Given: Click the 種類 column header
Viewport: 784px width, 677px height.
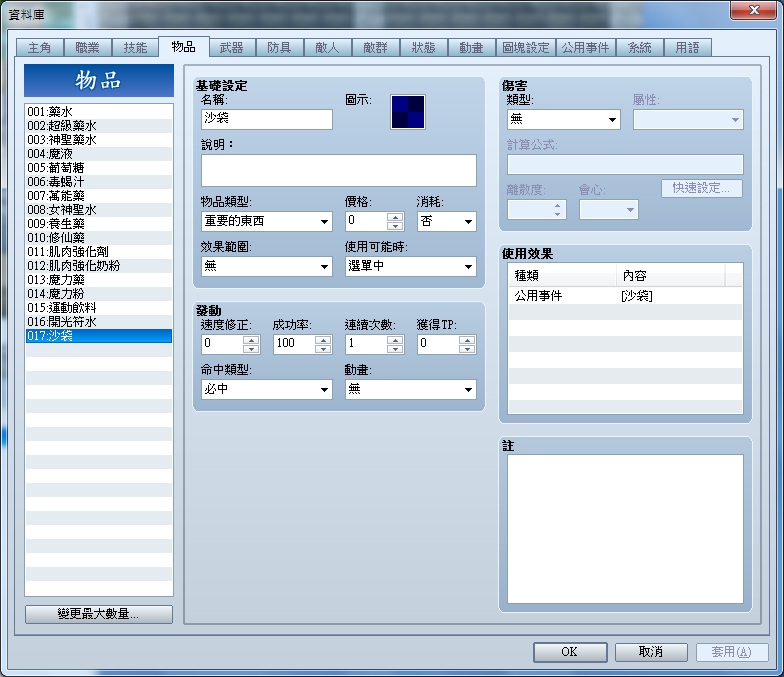Looking at the screenshot, I should click(562, 276).
